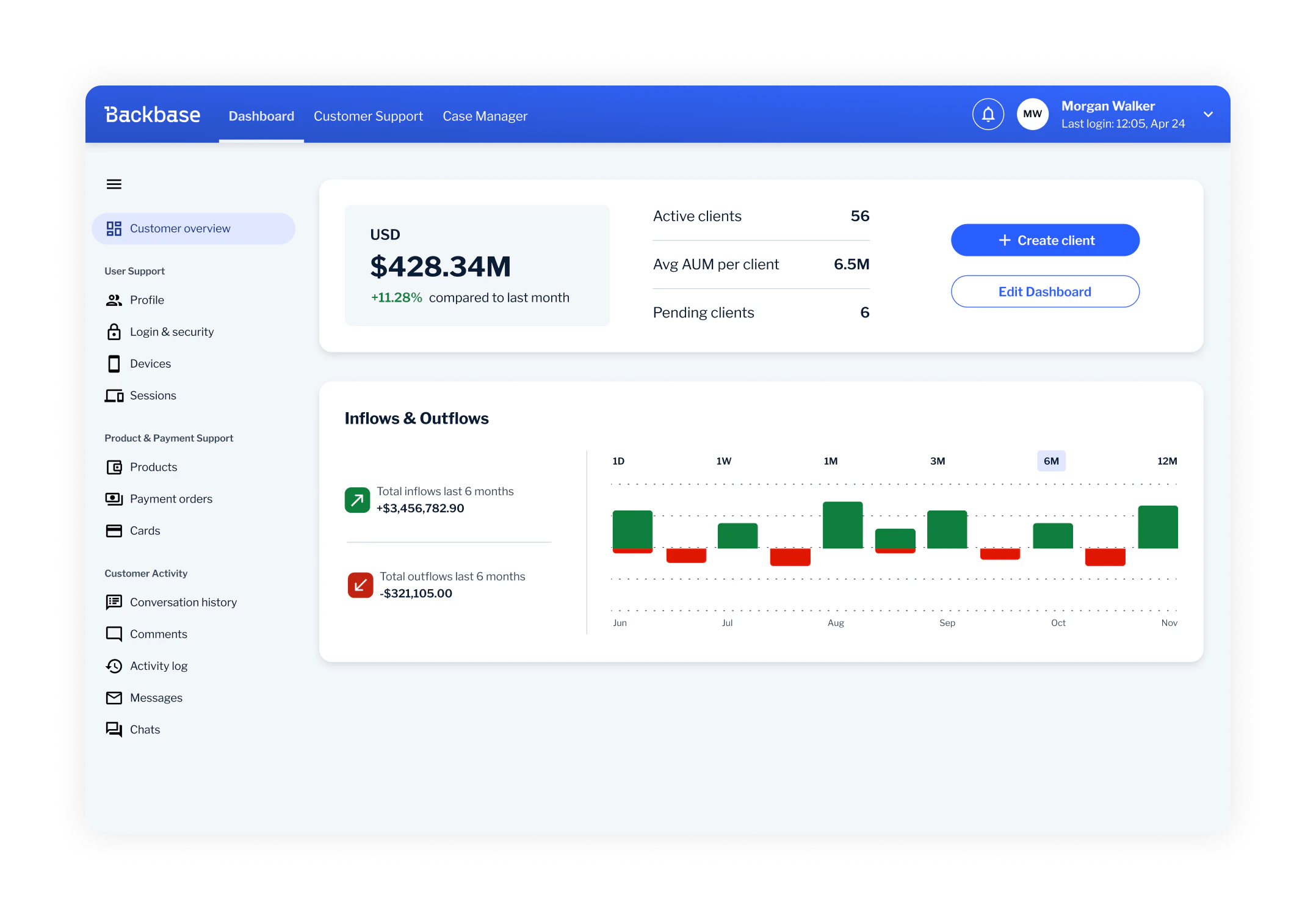Viewport: 1316px width, 919px height.
Task: Switch the chart to 1M timeframe
Action: (831, 461)
